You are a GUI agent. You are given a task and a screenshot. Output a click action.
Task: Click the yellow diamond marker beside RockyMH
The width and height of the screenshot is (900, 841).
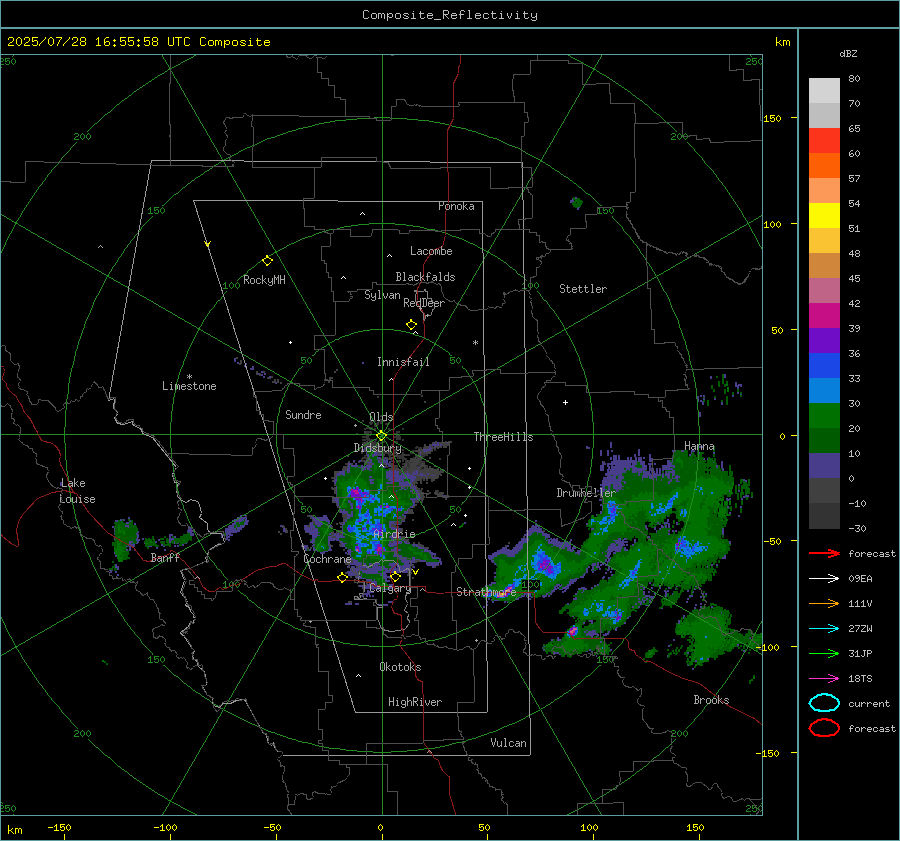click(267, 261)
